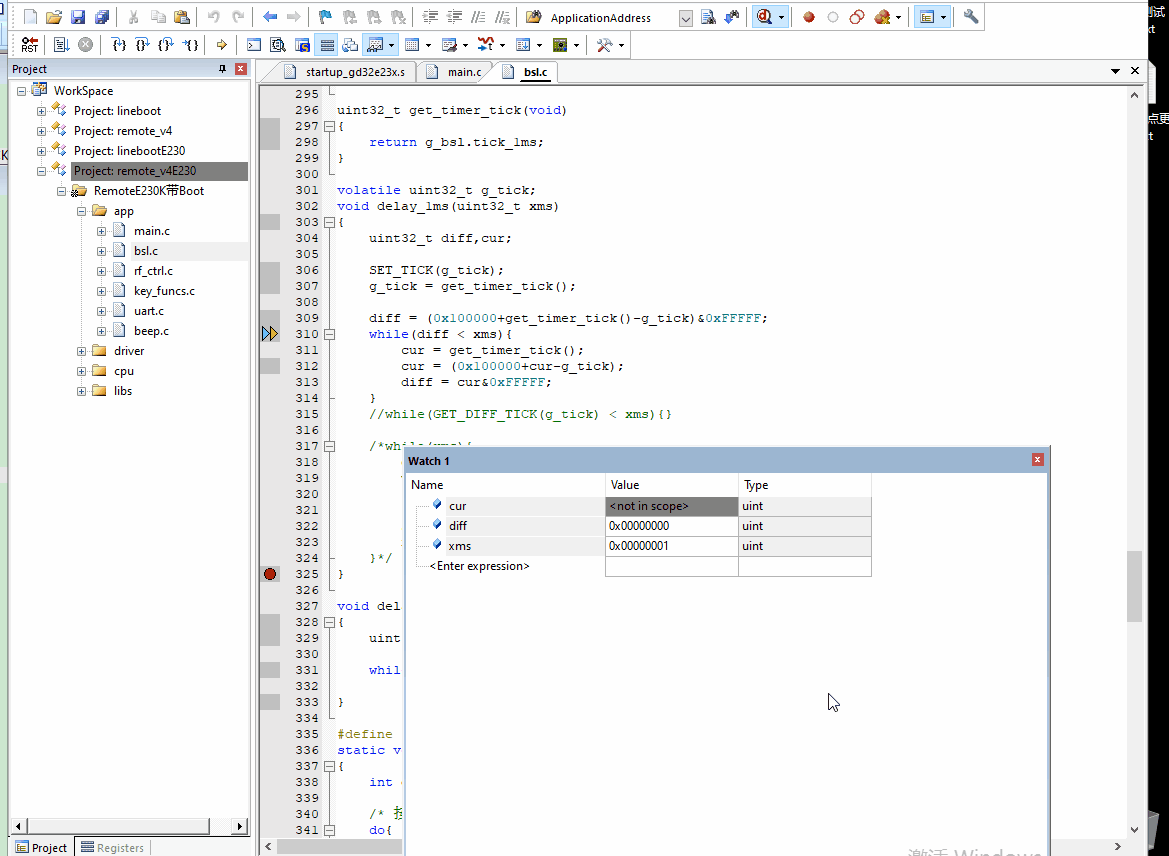Screen dimensions: 1169x856
Task: Click the Value column header in Watch 1
Action: 672,485
